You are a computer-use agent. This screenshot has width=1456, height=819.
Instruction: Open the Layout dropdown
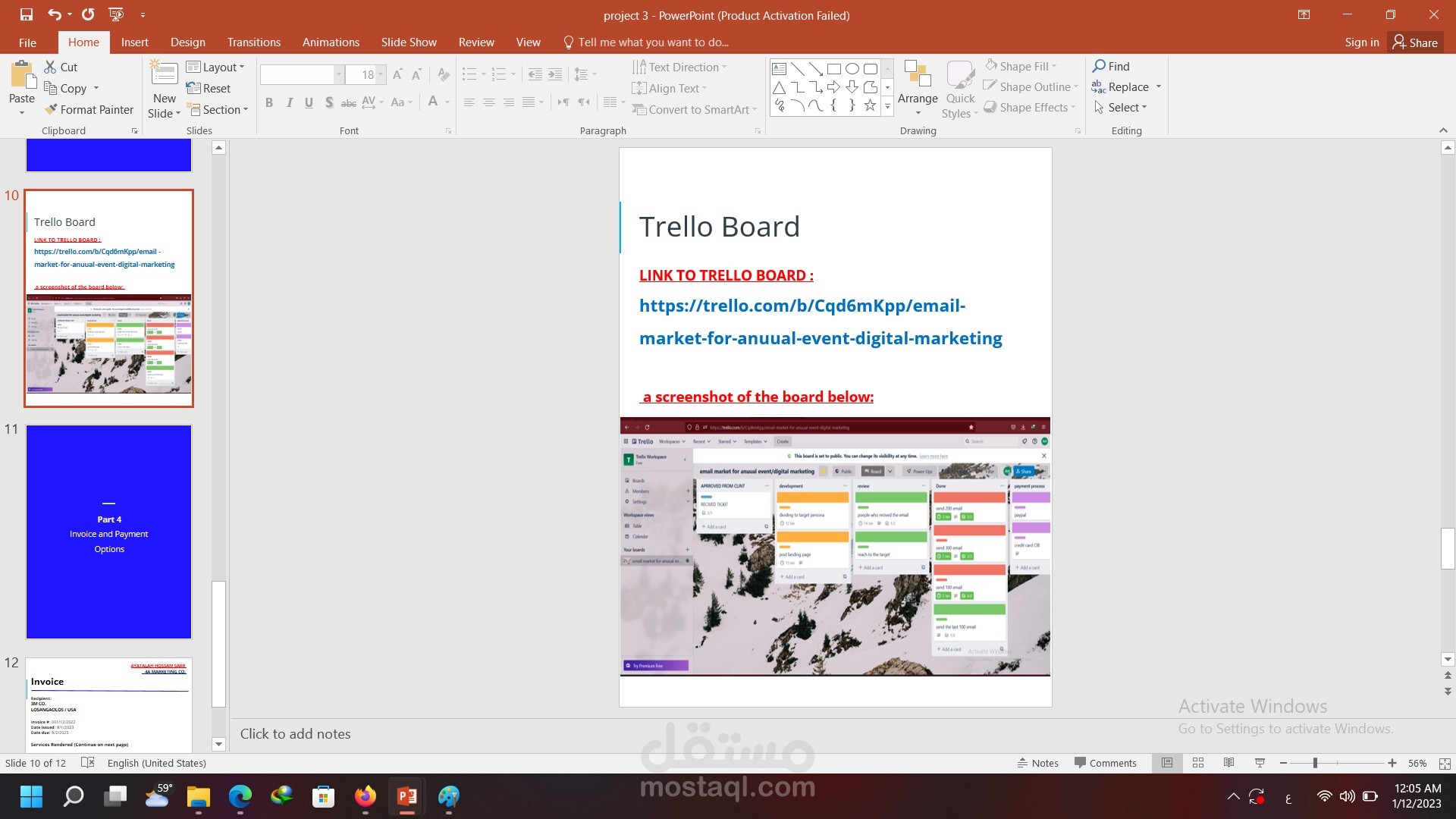click(x=215, y=67)
